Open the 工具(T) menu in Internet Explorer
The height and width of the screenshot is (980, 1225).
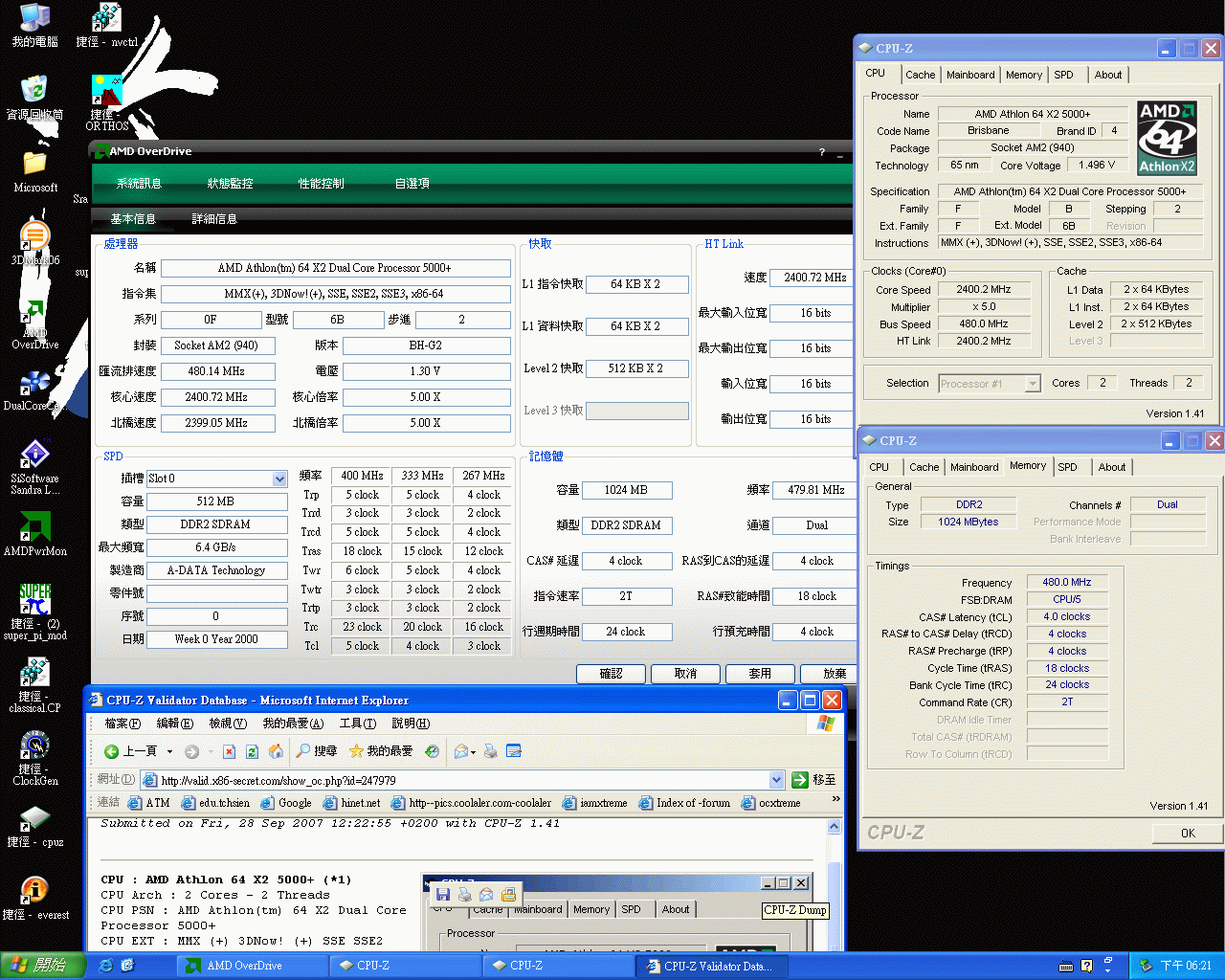pos(357,724)
